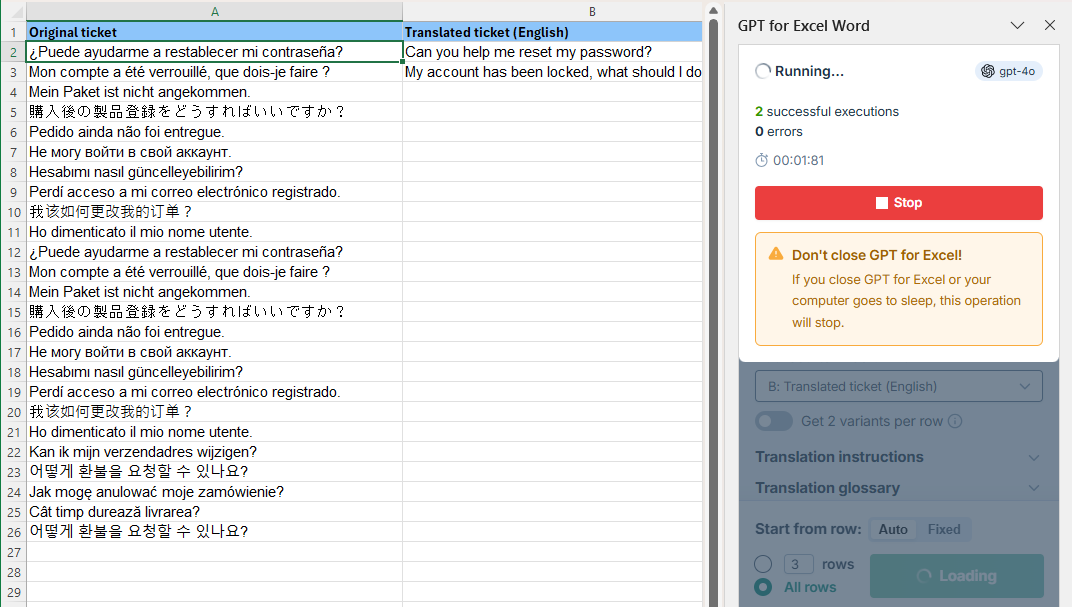Select row 12 header
This screenshot has height=607, width=1072.
(x=13, y=252)
